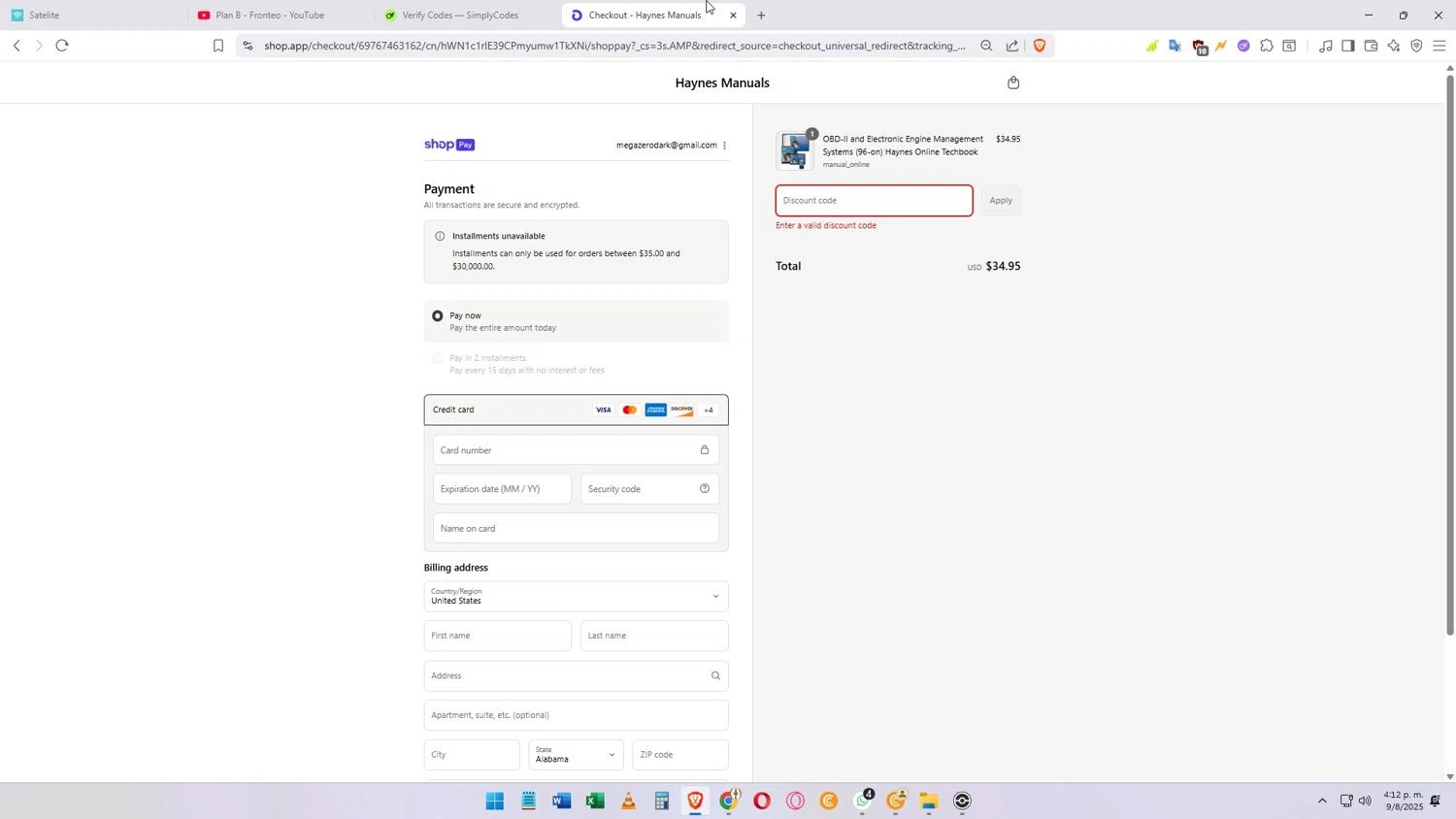The width and height of the screenshot is (1456, 819).
Task: Reload the checkout page
Action: 62,46
